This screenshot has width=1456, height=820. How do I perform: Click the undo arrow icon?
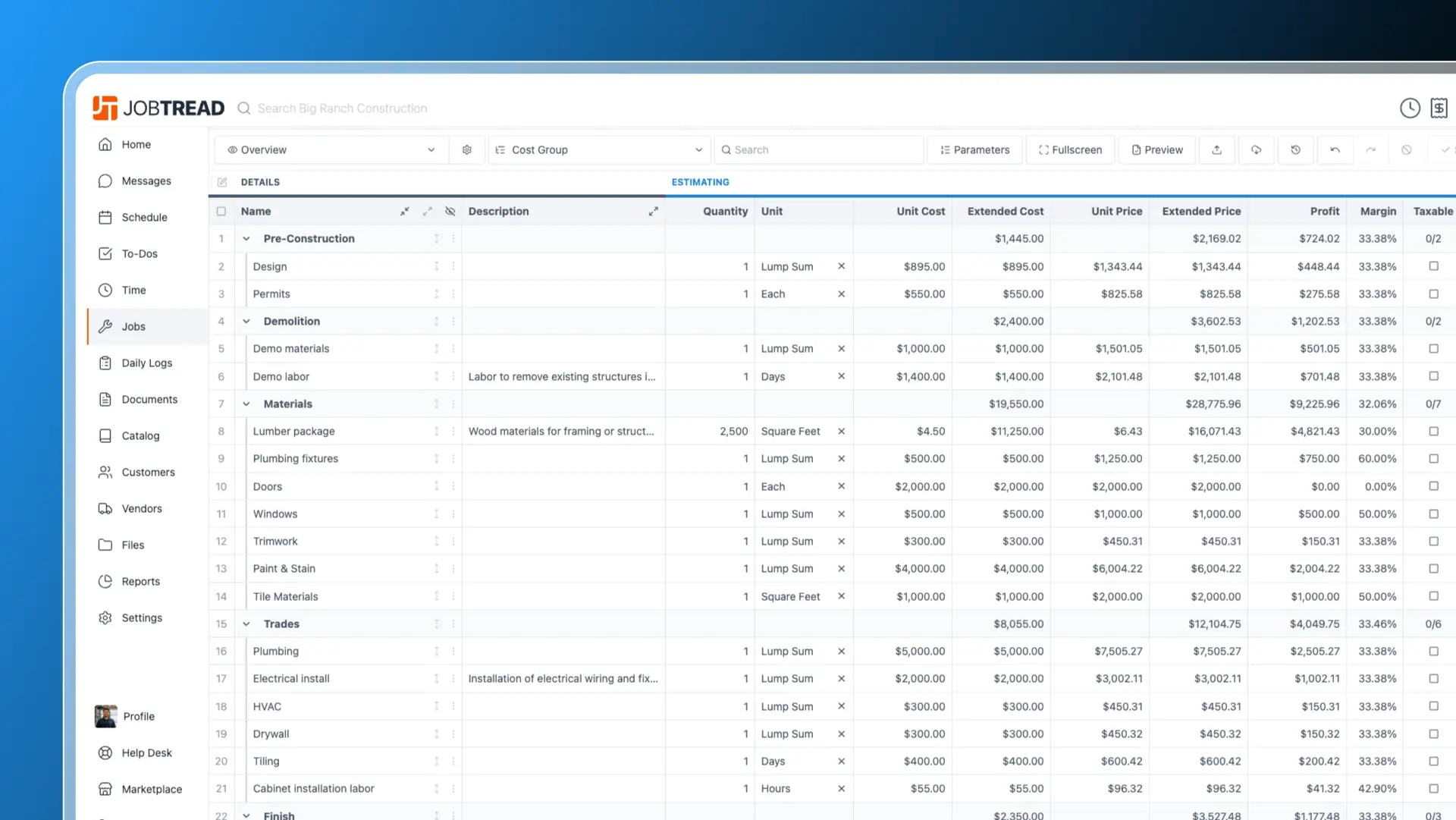click(1335, 150)
